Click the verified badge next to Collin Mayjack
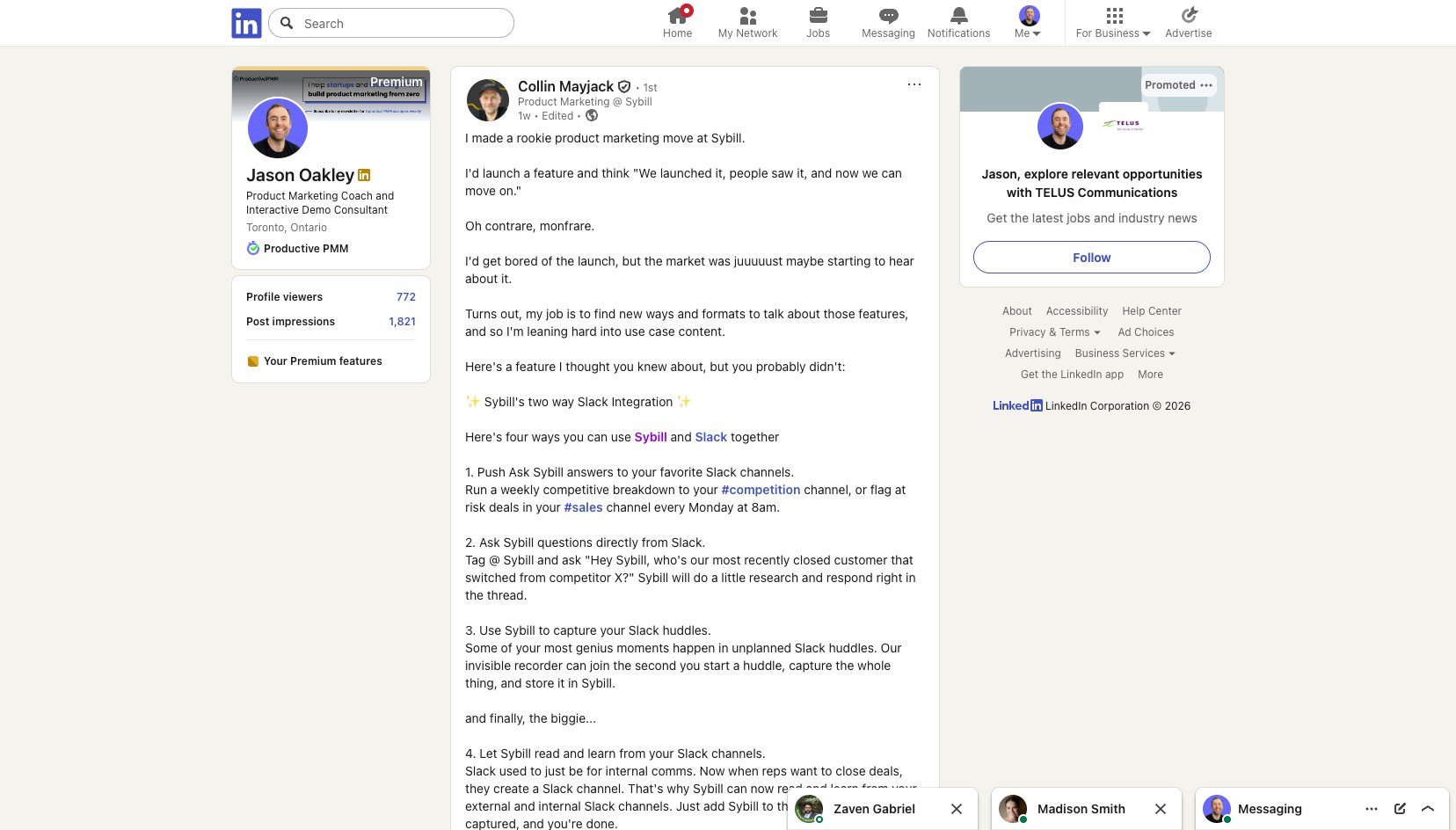The width and height of the screenshot is (1456, 830). [x=624, y=86]
